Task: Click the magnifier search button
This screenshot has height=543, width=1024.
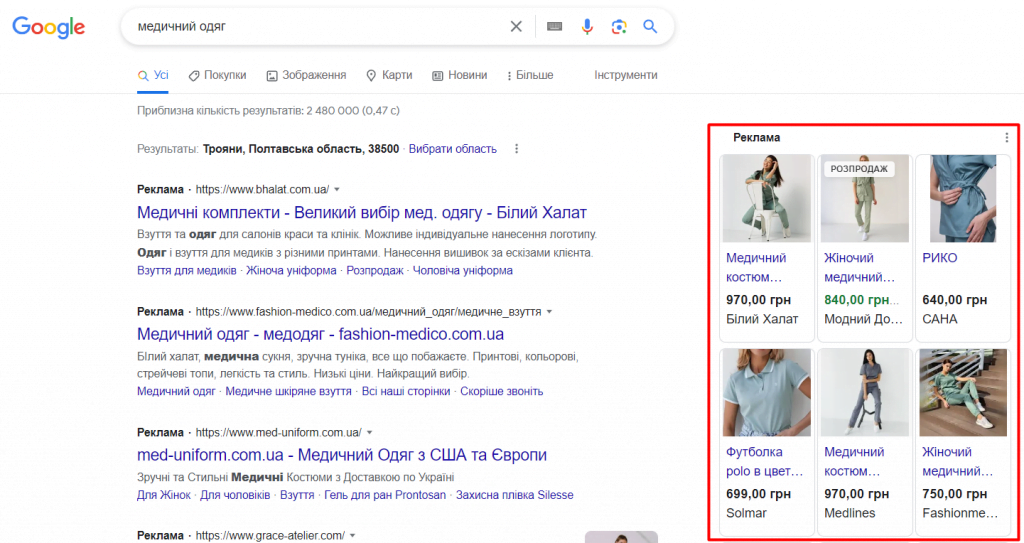Action: tap(650, 27)
